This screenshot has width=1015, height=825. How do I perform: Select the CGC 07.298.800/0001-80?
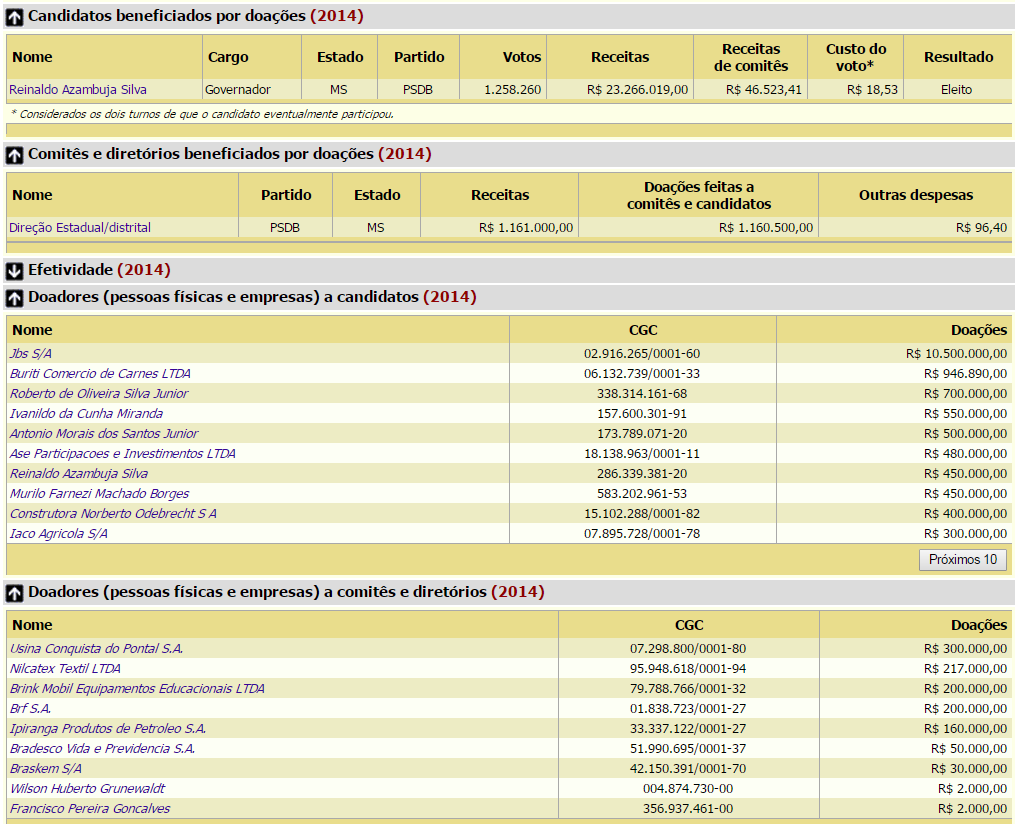pos(687,649)
